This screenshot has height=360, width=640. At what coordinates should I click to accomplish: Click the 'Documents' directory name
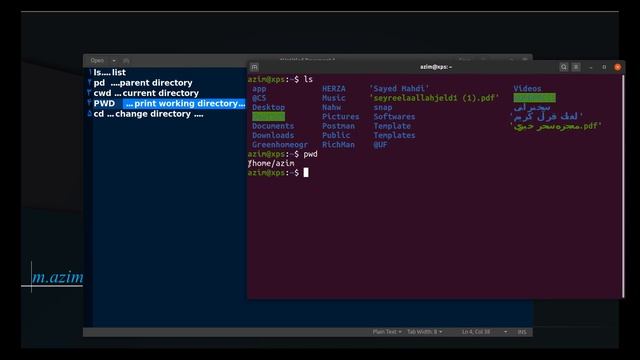(273, 126)
